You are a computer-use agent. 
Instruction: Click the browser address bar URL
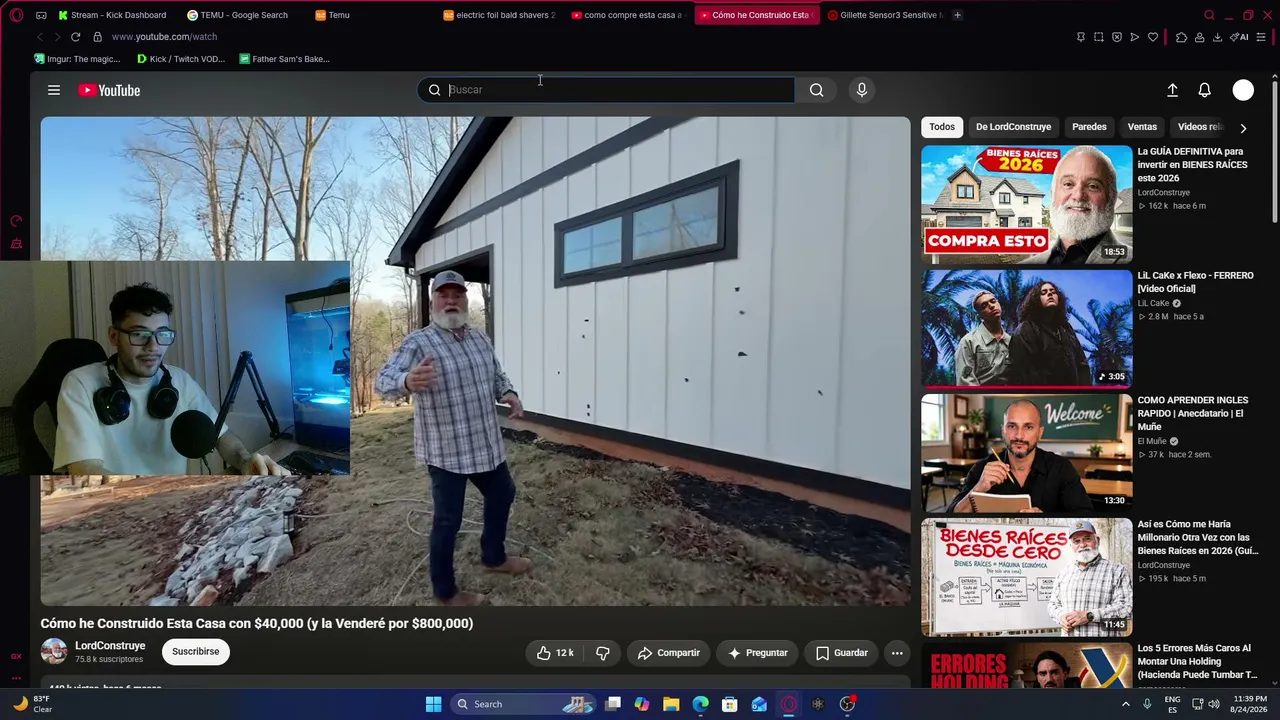click(x=164, y=37)
